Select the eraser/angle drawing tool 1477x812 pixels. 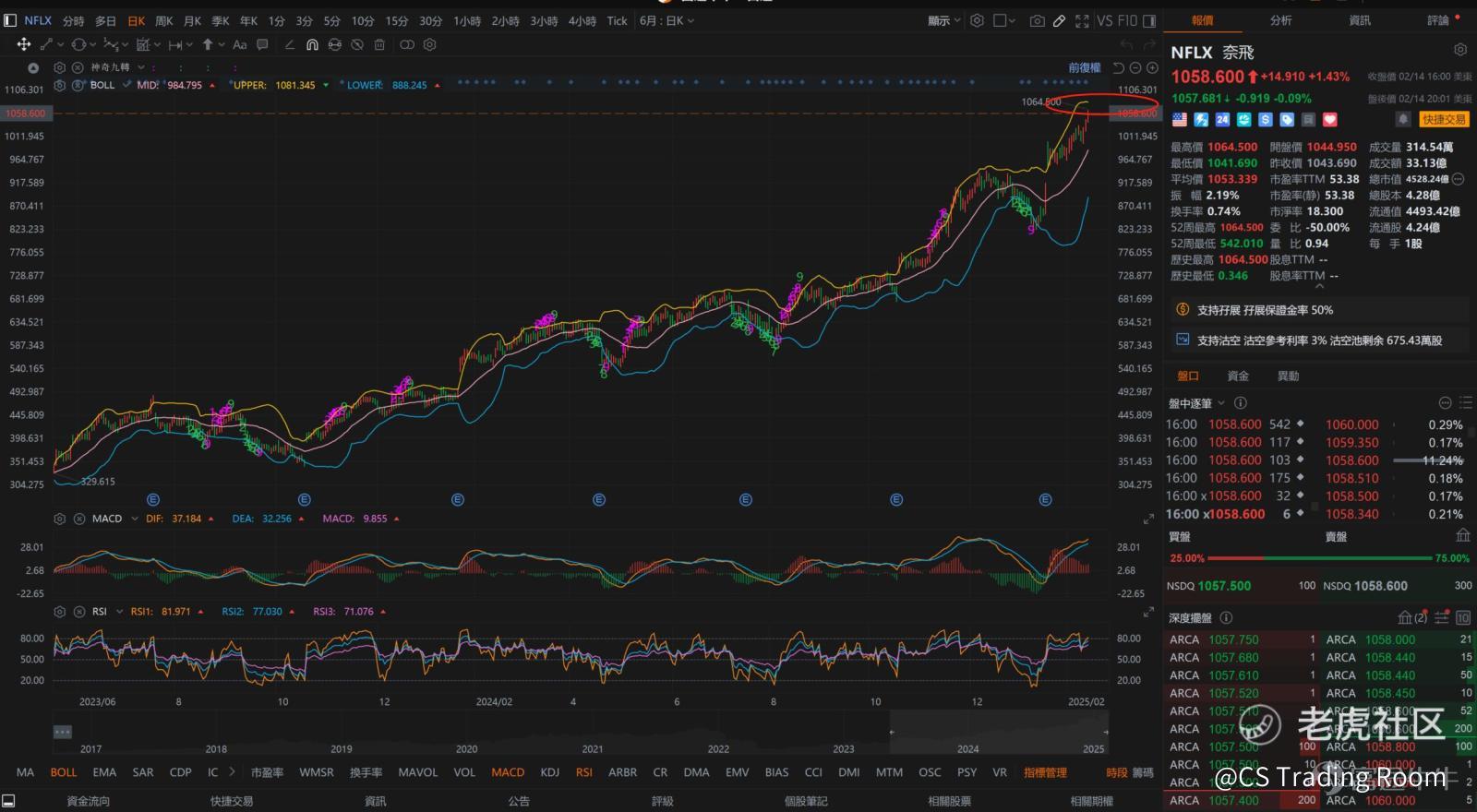point(290,44)
